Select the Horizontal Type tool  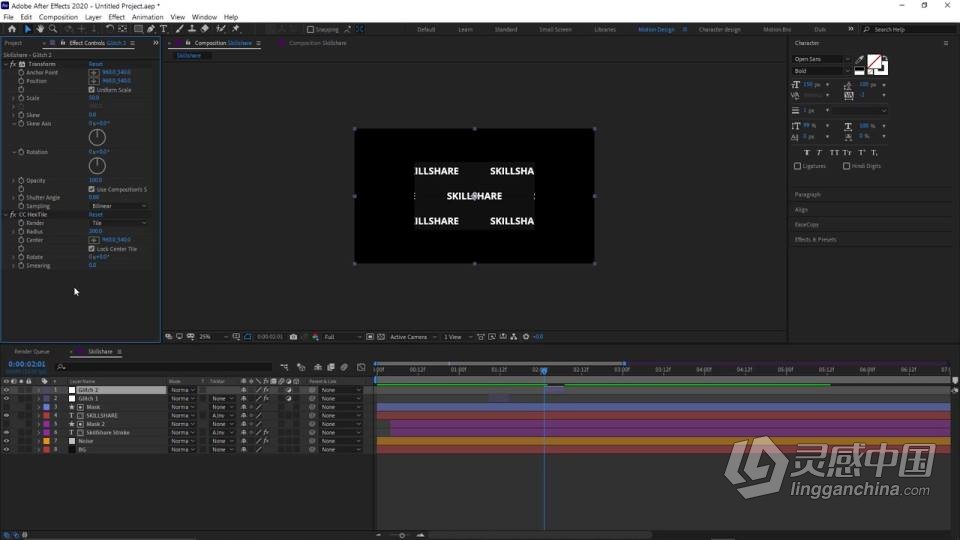click(163, 29)
